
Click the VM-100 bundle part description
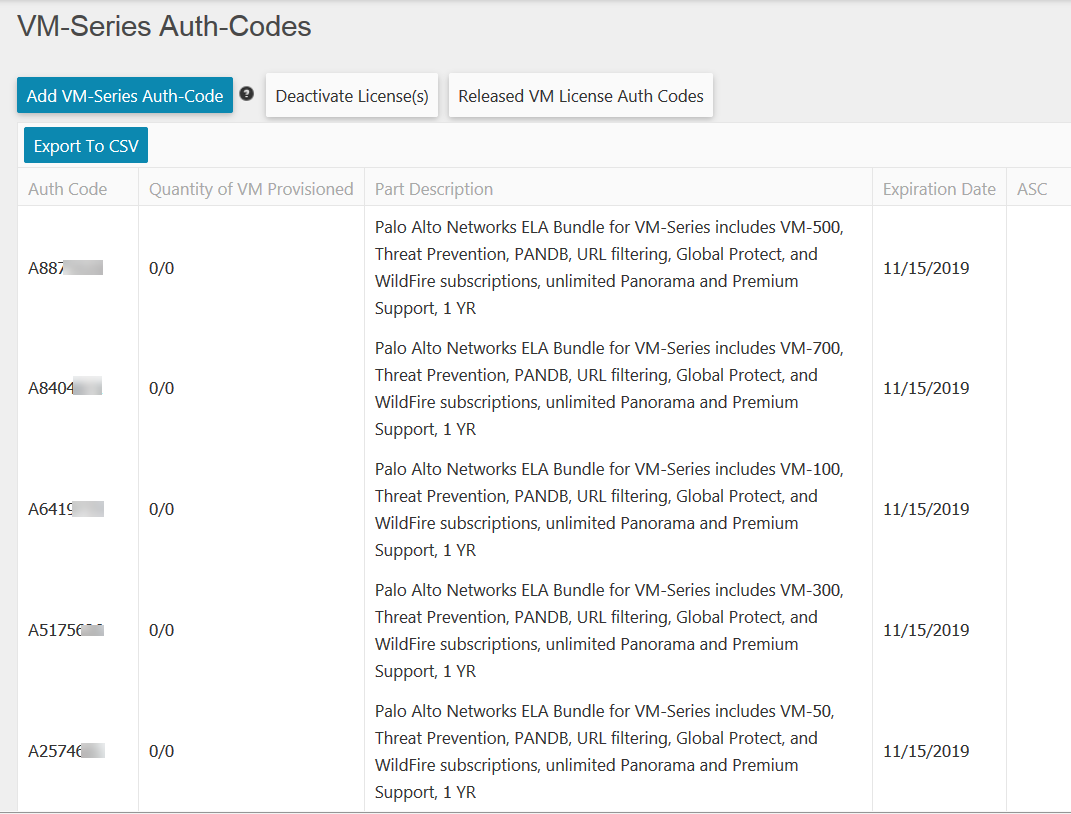pyautogui.click(x=609, y=509)
